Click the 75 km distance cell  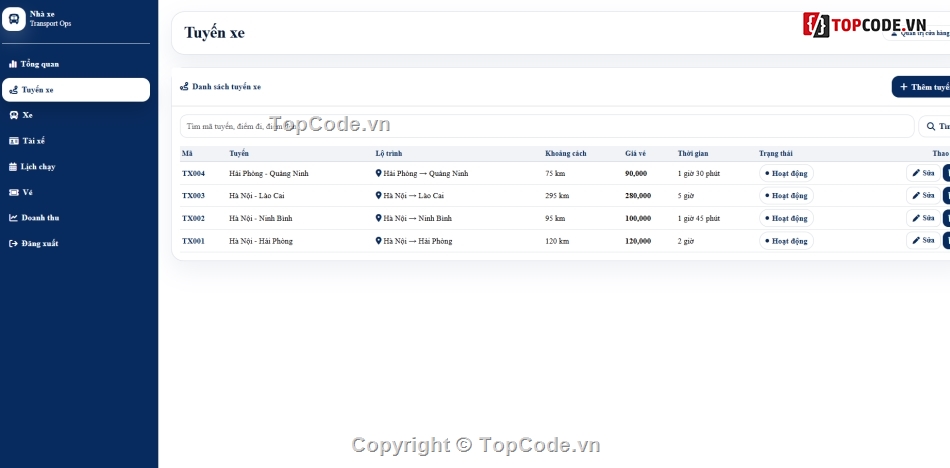[555, 173]
